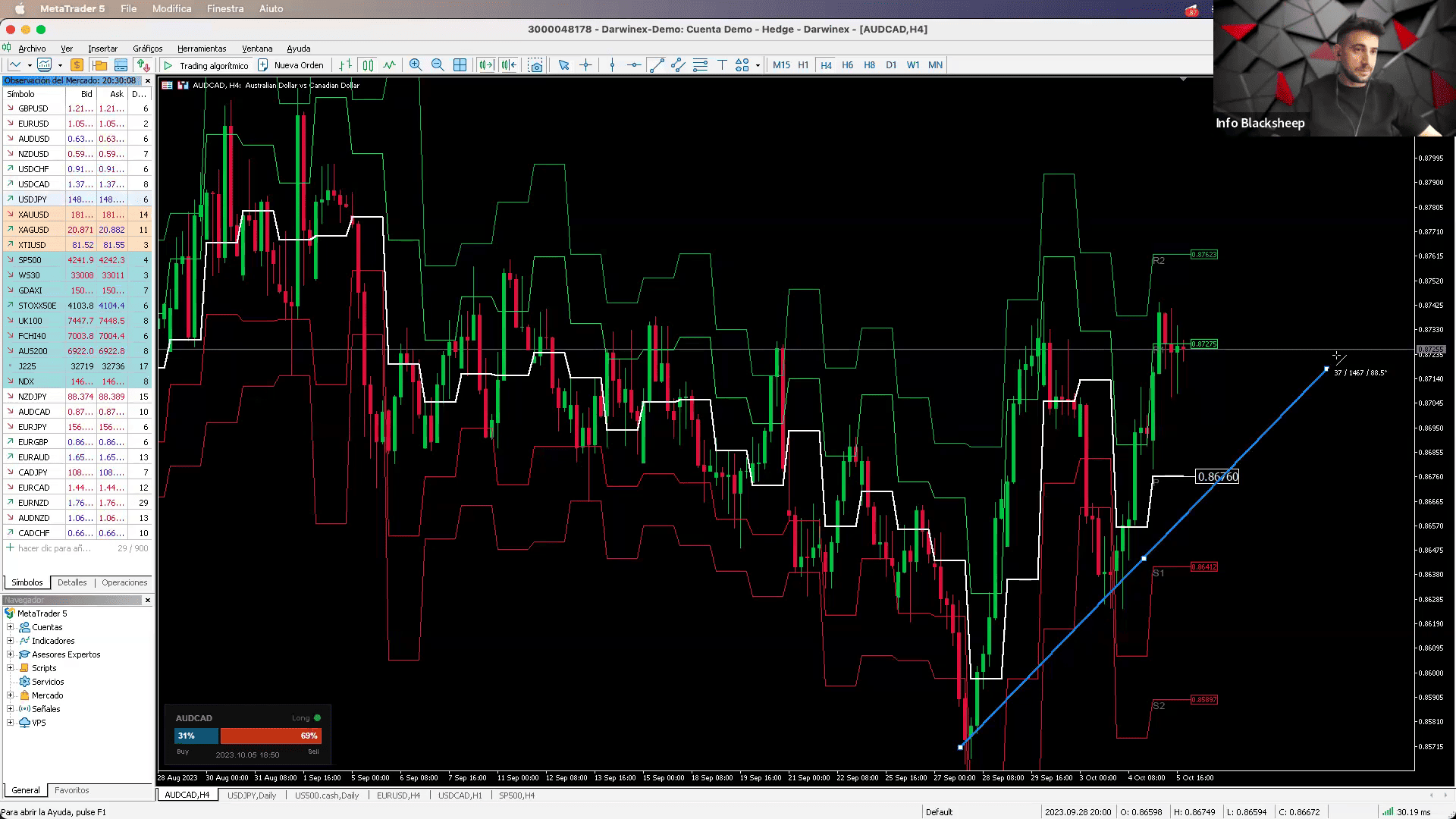This screenshot has height=819, width=1456.
Task: Open the Apple menu
Action: click(x=20, y=9)
